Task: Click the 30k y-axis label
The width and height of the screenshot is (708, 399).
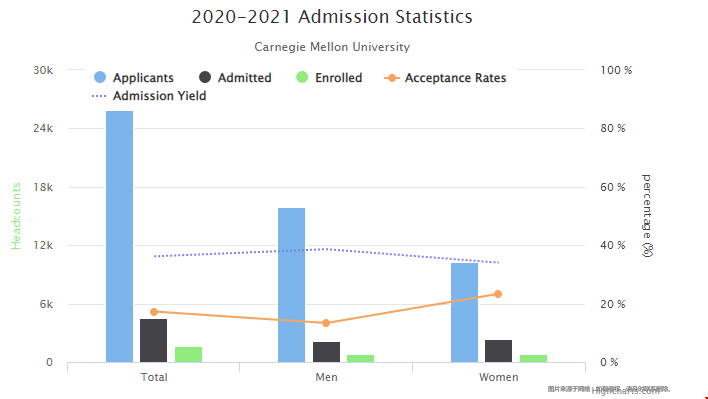Action: [43, 70]
